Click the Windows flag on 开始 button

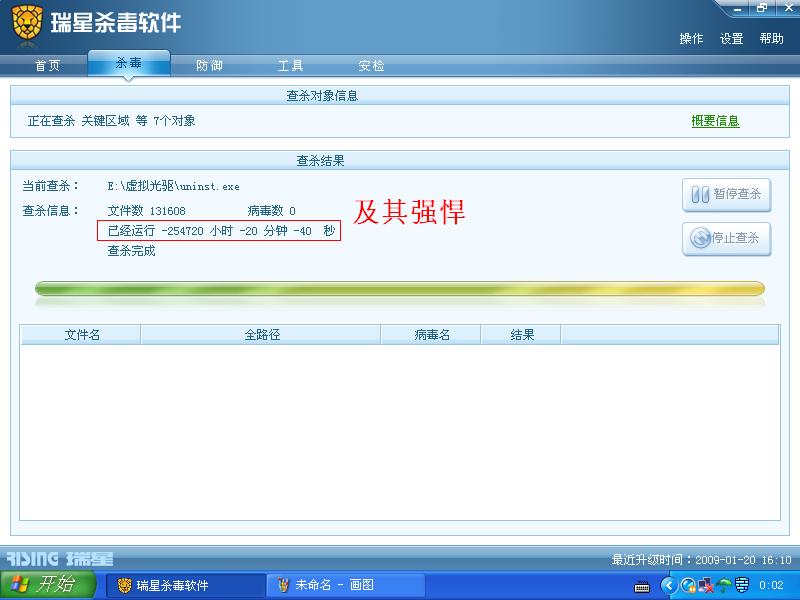point(20,585)
